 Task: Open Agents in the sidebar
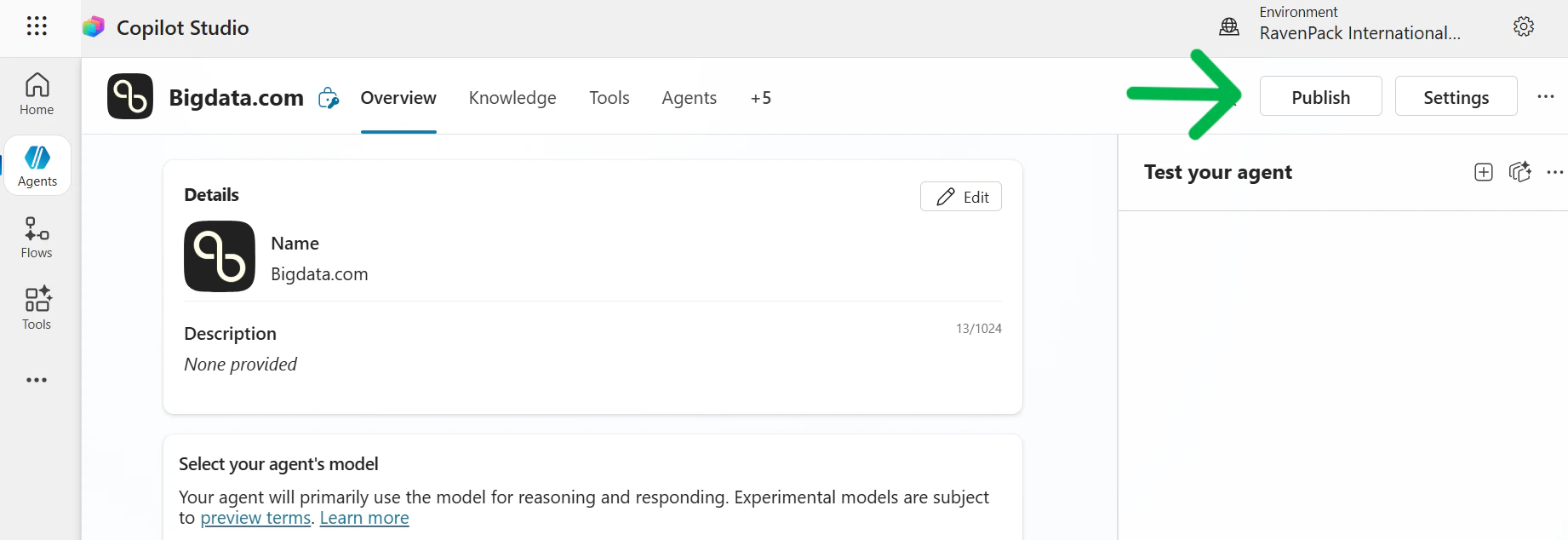click(37, 166)
